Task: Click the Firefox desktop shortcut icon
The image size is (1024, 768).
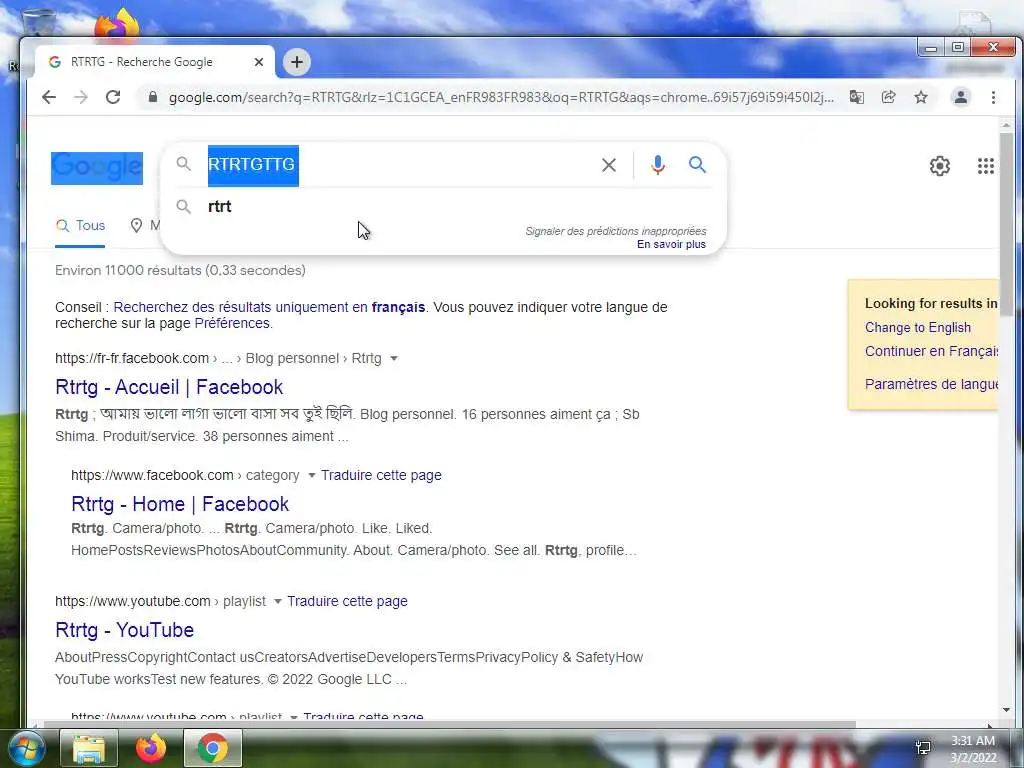Action: coord(118,26)
